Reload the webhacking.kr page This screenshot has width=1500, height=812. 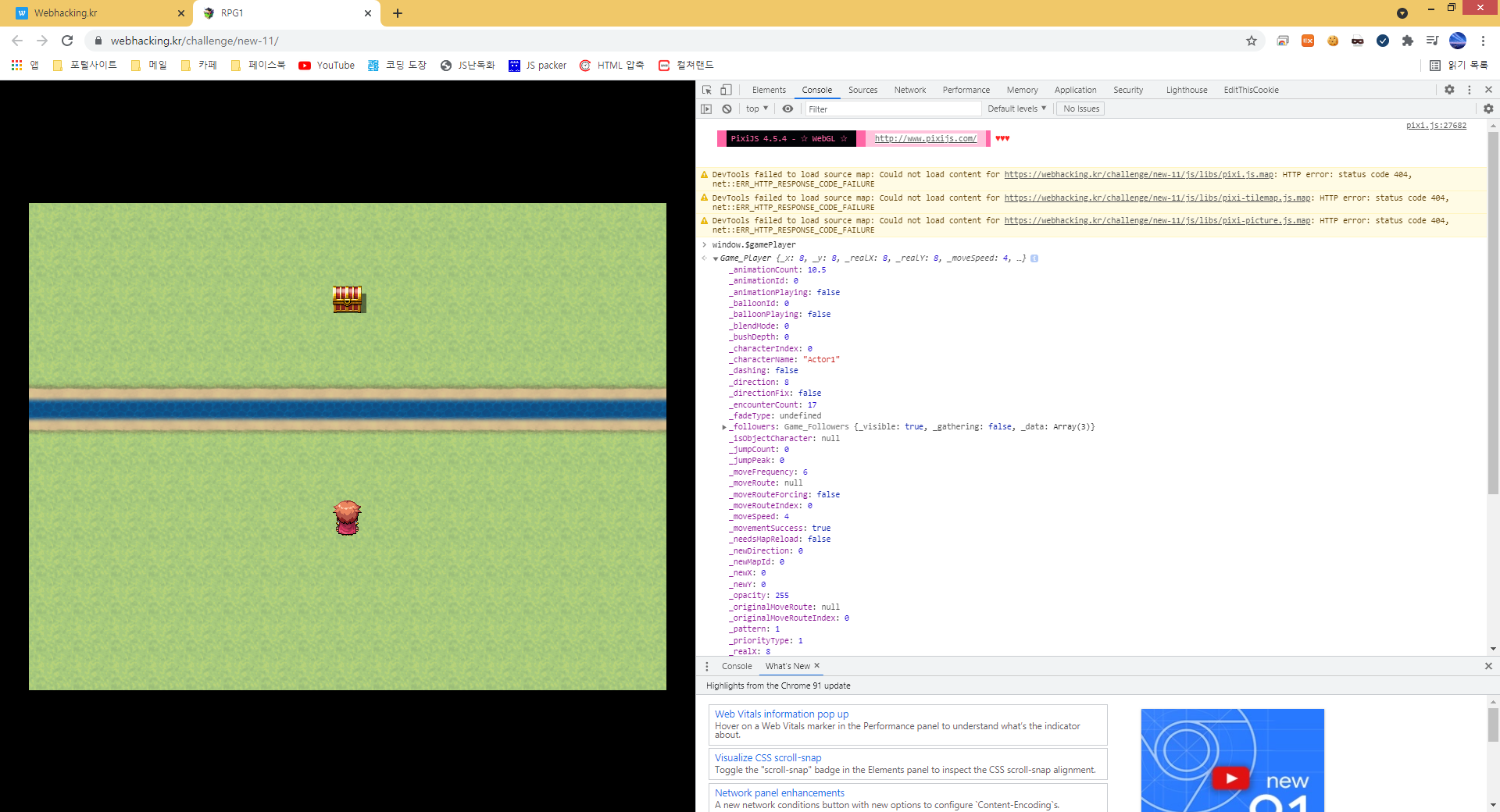[x=67, y=41]
